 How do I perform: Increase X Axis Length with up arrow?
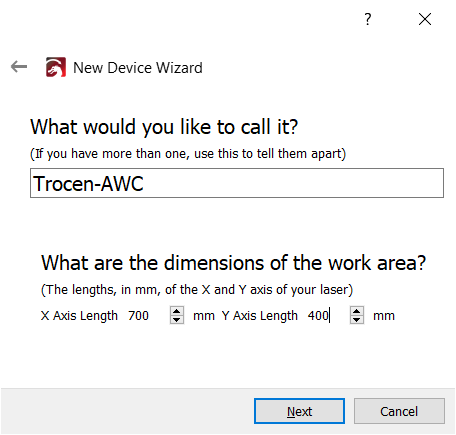(177, 311)
